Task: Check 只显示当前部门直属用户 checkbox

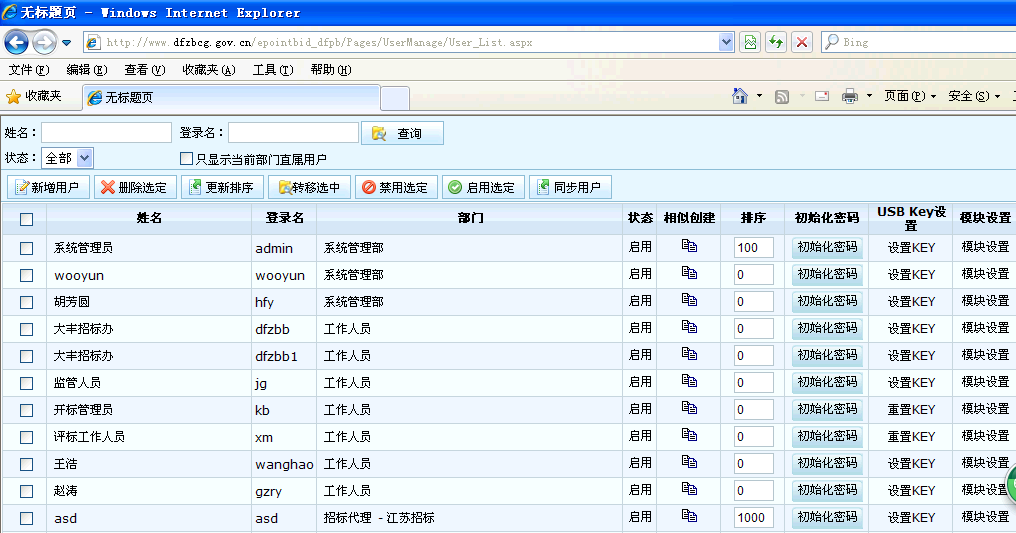Action: [187, 158]
